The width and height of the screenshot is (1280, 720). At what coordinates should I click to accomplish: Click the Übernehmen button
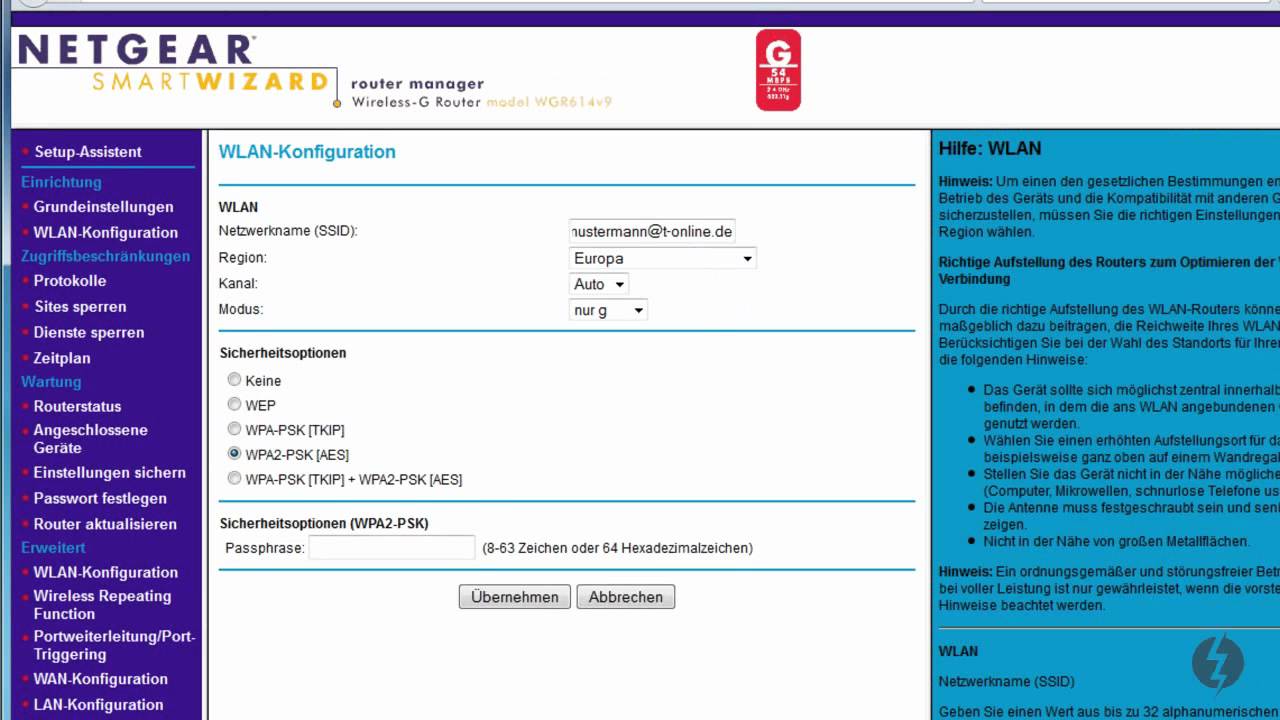515,597
